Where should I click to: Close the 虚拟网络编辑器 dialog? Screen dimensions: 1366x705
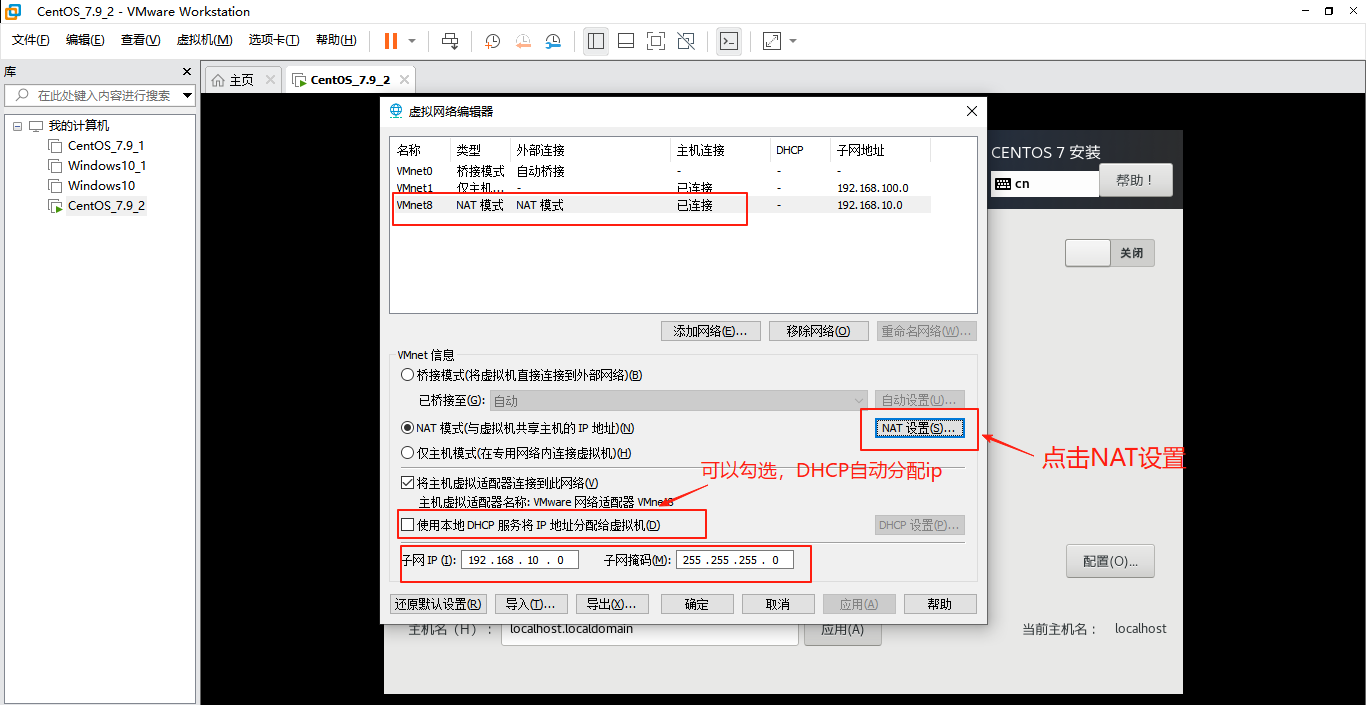click(971, 111)
